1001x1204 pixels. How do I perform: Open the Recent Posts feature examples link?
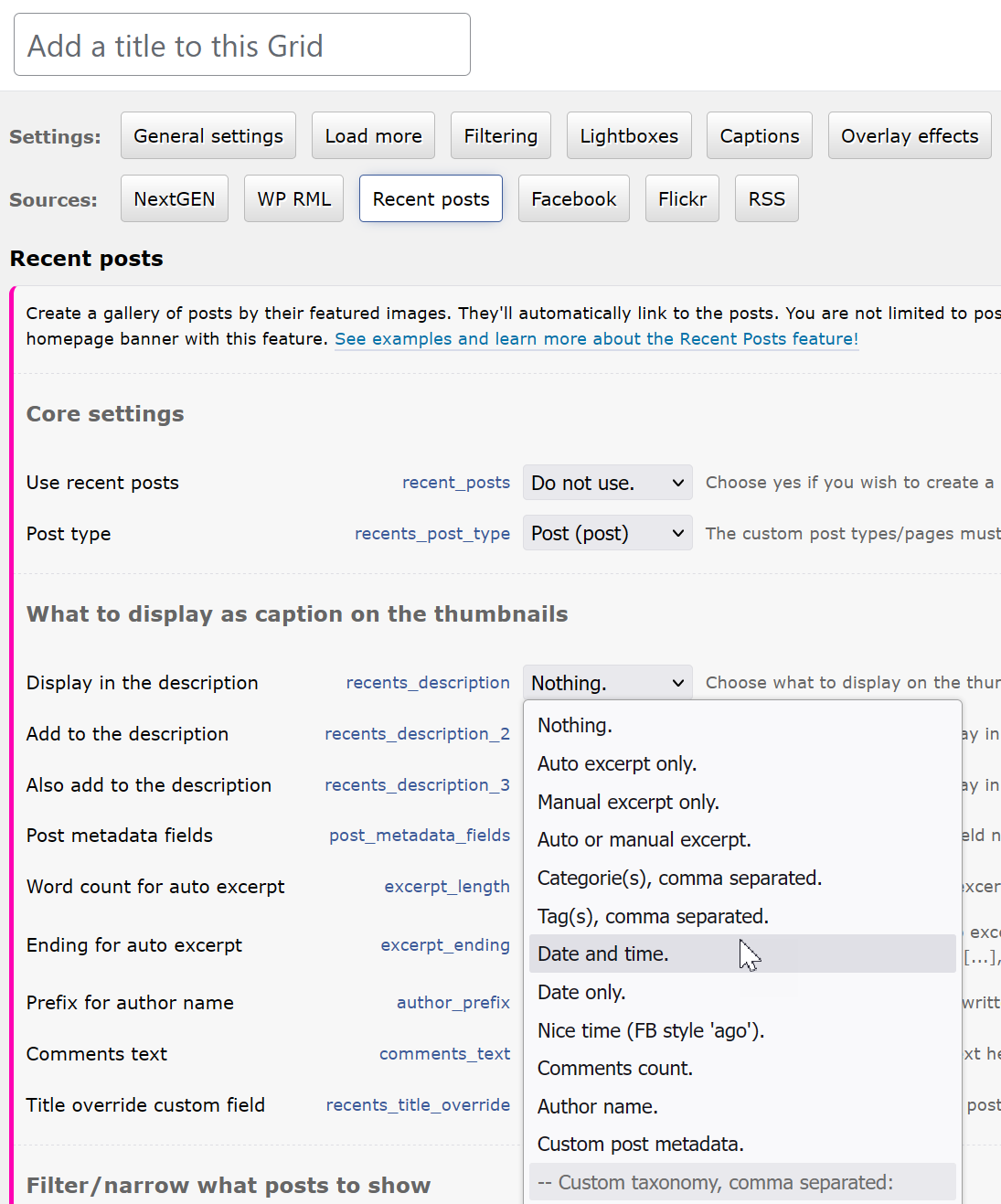pyautogui.click(x=596, y=339)
